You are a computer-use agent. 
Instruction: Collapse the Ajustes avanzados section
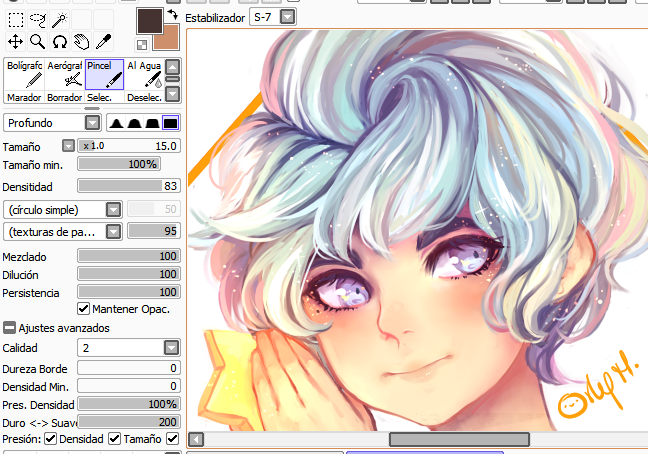pos(9,328)
